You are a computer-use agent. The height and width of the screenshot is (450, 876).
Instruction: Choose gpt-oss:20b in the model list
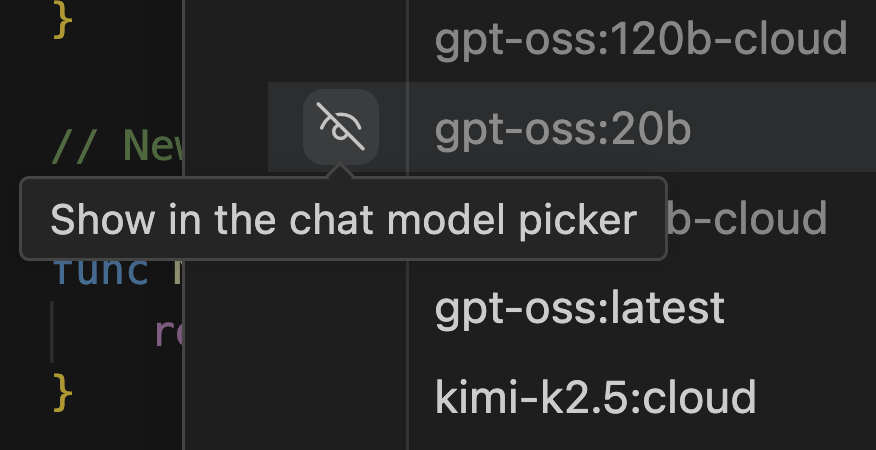coord(563,129)
